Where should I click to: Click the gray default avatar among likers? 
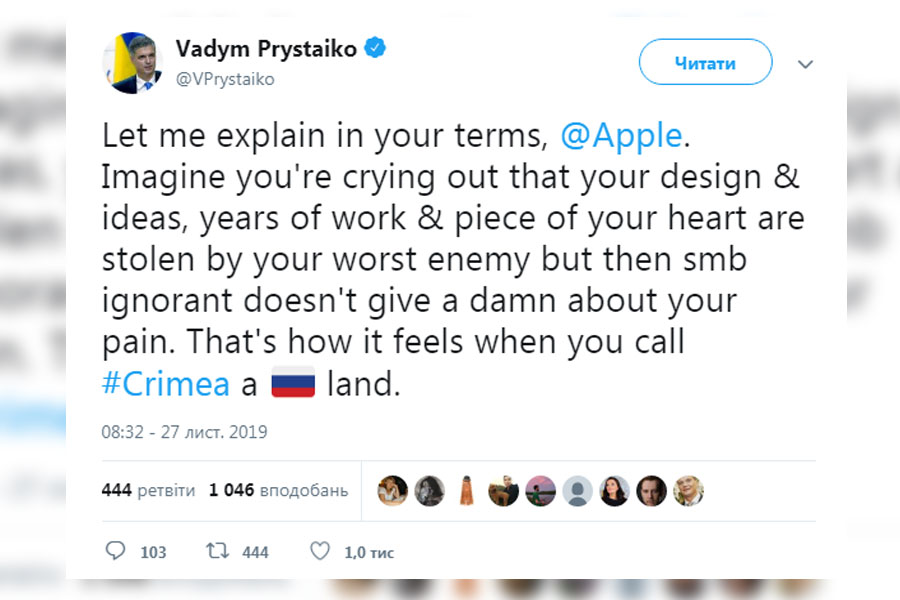pyautogui.click(x=577, y=490)
